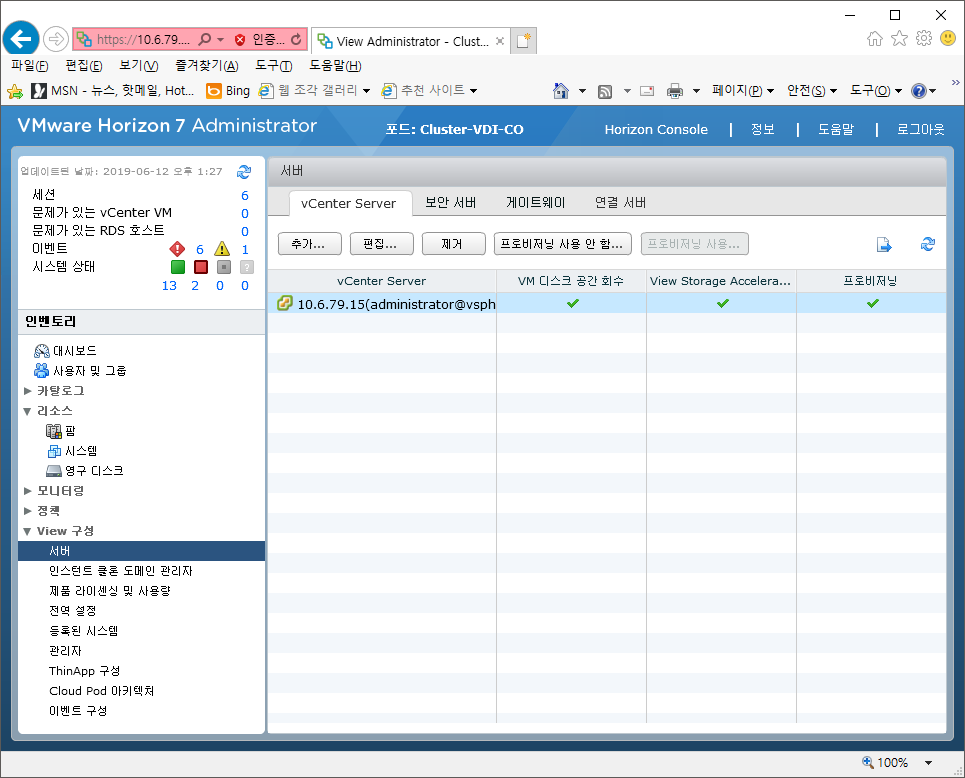
Task: Click the red system status square
Action: pos(201,267)
